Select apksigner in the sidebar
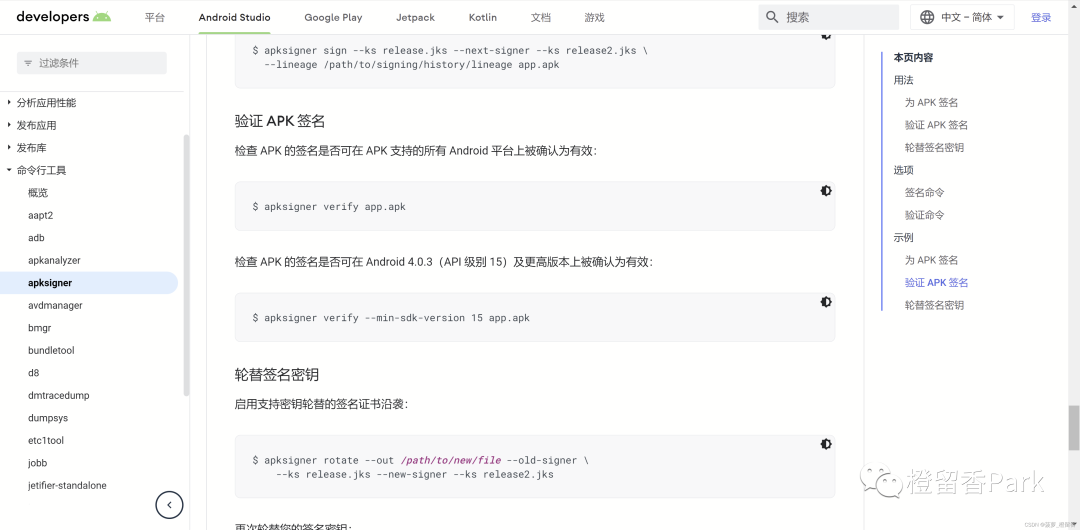Image resolution: width=1080 pixels, height=530 pixels. point(89,283)
